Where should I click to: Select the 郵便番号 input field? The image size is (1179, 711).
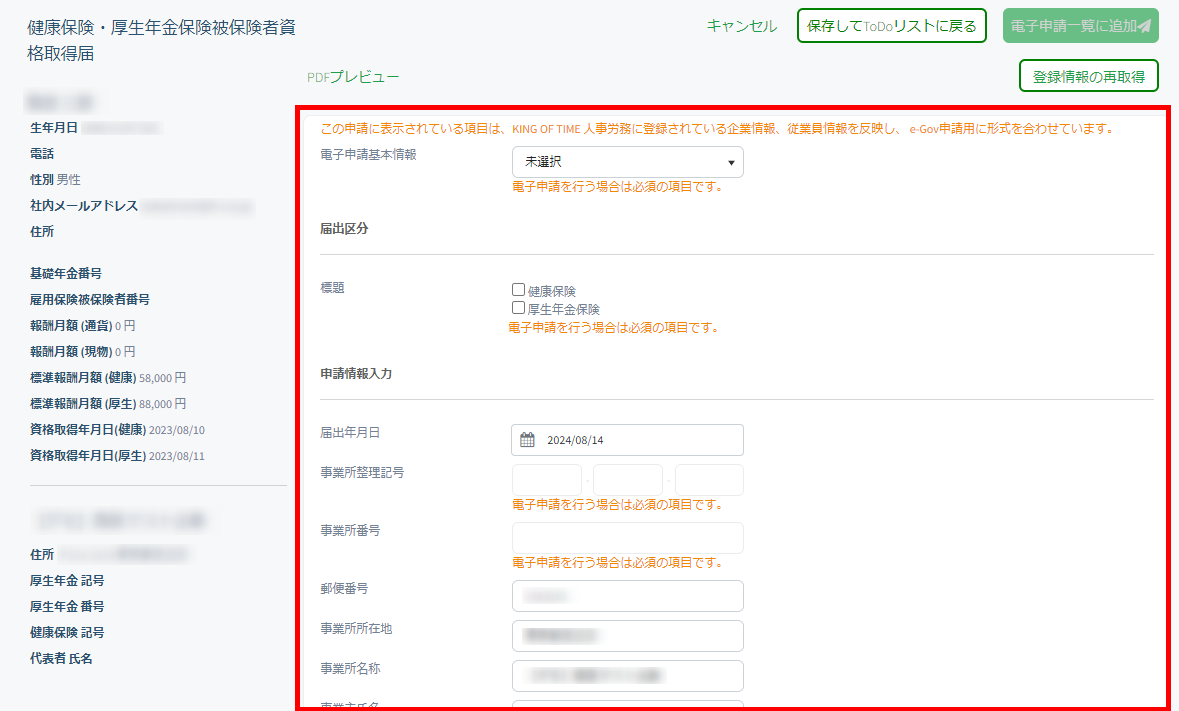click(627, 596)
